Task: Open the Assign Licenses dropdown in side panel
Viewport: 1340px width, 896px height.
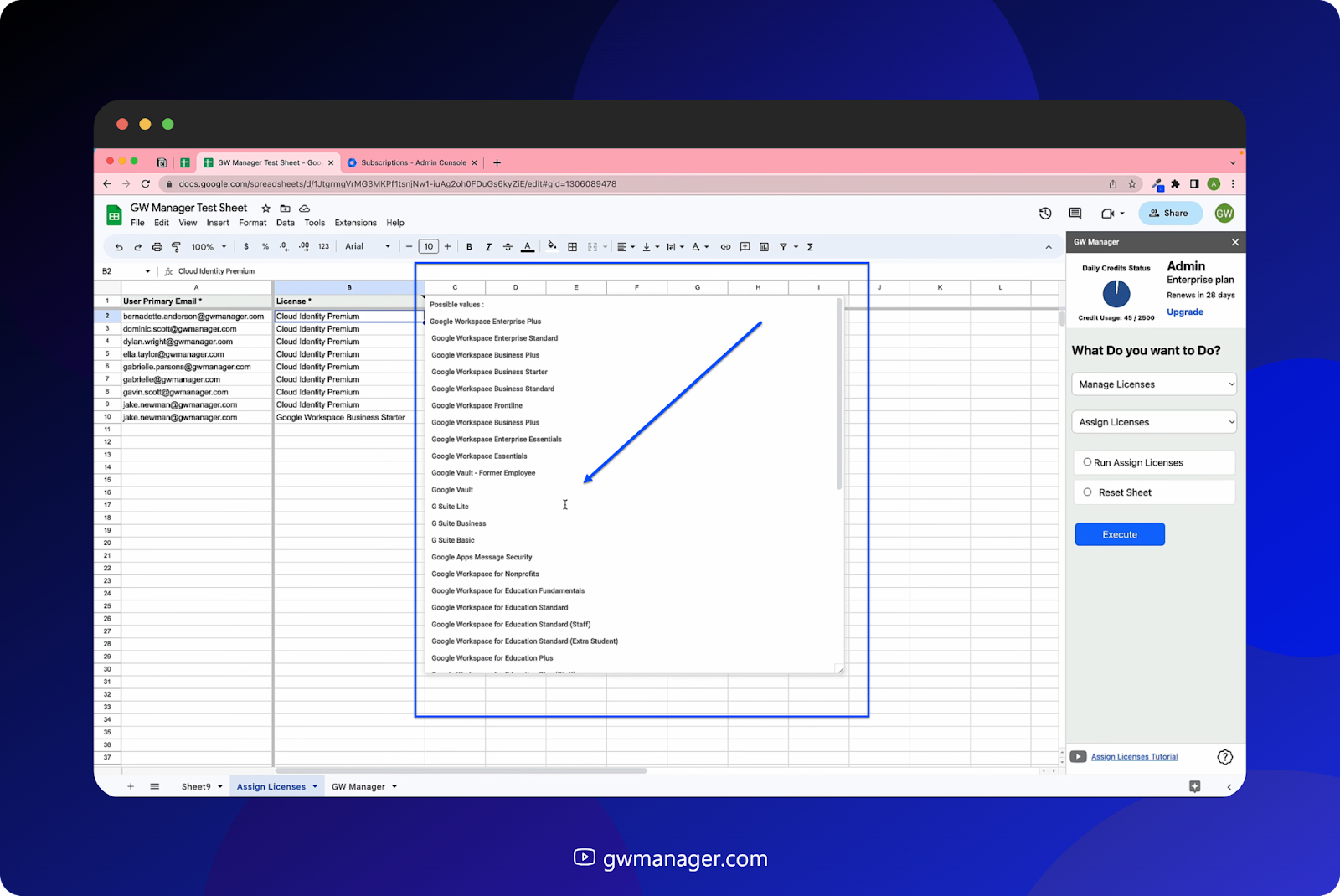Action: coord(1154,422)
